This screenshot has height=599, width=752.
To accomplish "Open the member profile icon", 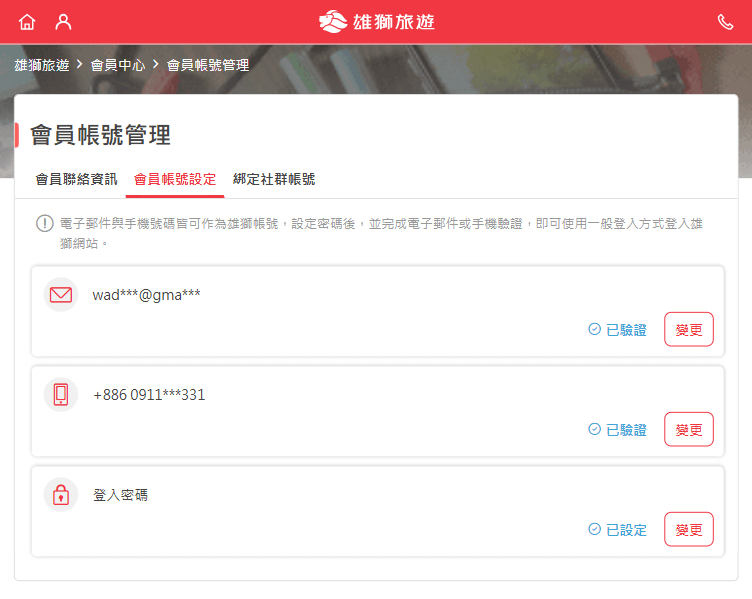I will [63, 22].
